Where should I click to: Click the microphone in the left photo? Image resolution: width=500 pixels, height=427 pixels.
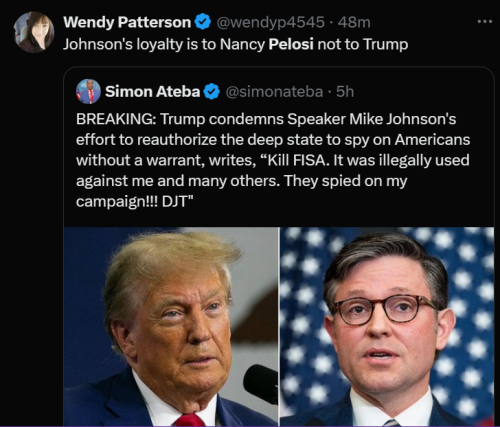(261, 384)
